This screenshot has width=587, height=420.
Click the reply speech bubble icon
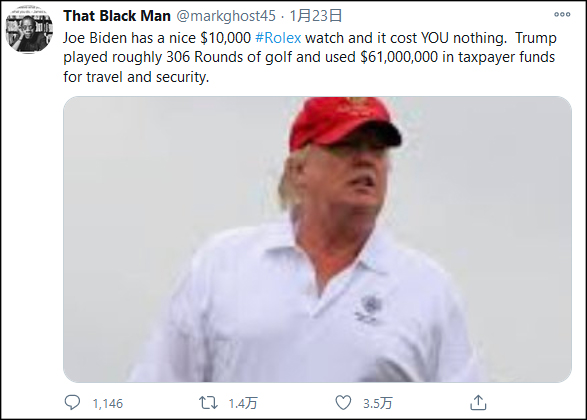[x=72, y=403]
